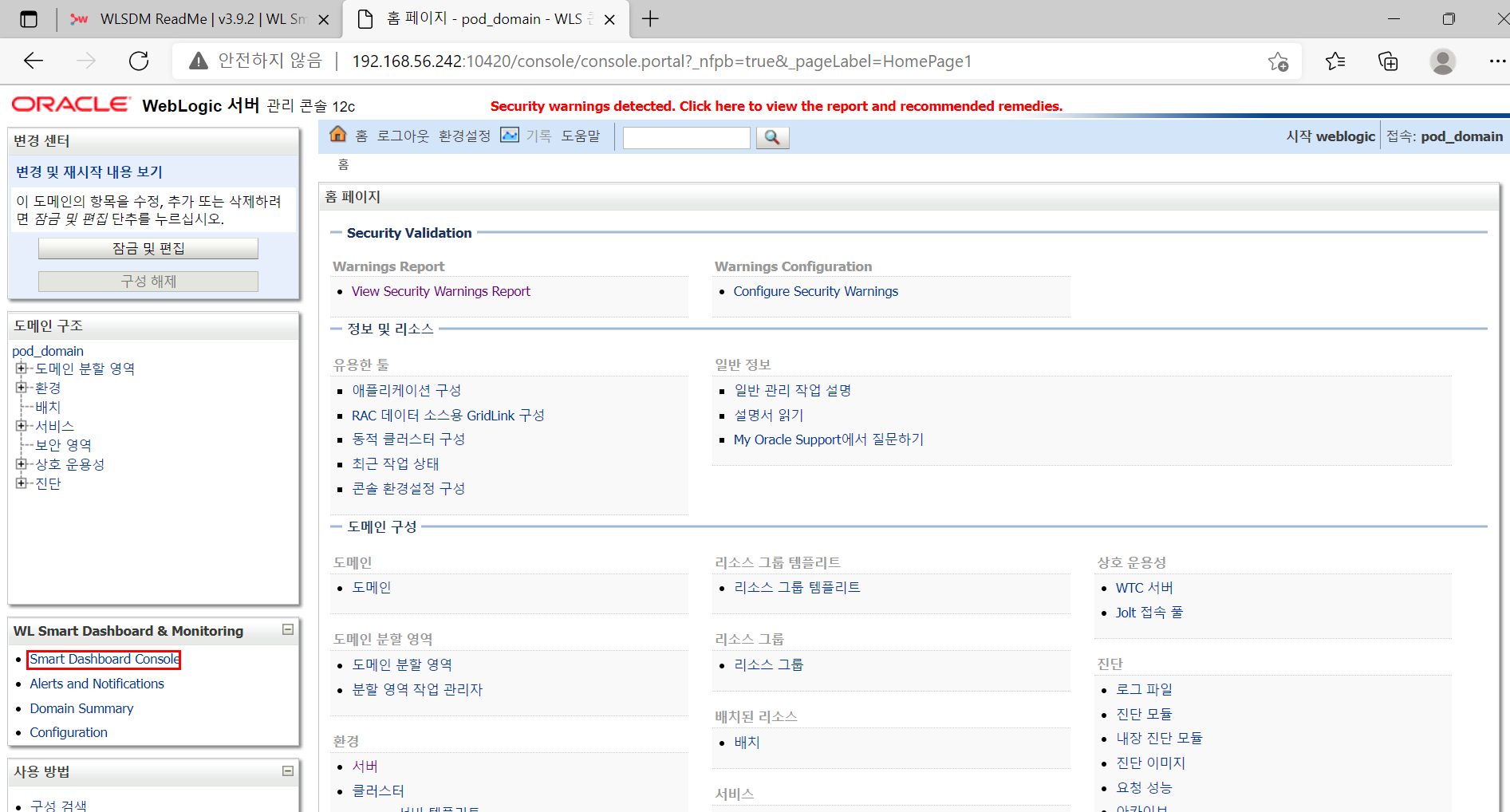Open 분할 영역 작업 관리자 link
The width and height of the screenshot is (1510, 812).
(417, 689)
